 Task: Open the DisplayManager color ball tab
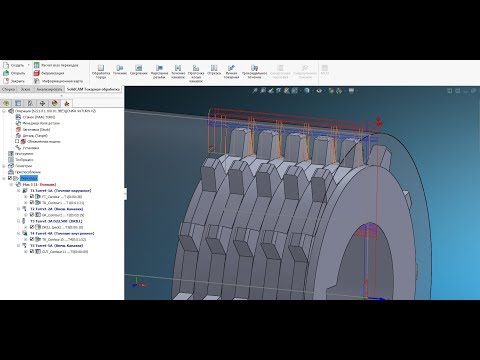click(x=55, y=103)
